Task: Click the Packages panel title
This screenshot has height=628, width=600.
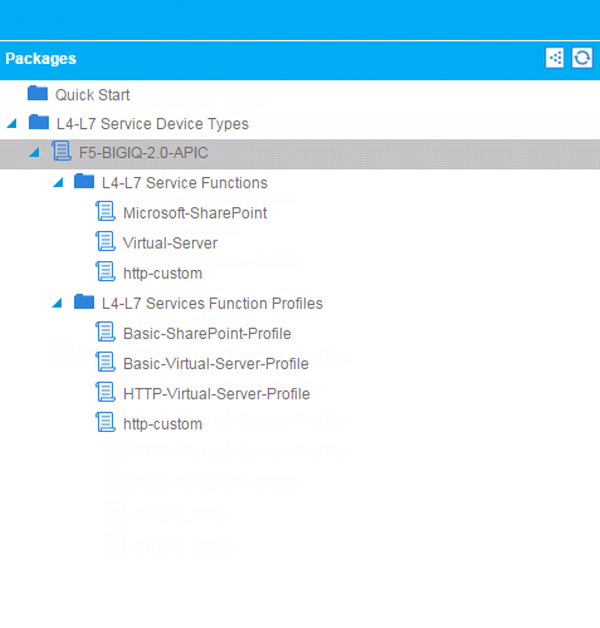Action: tap(41, 58)
